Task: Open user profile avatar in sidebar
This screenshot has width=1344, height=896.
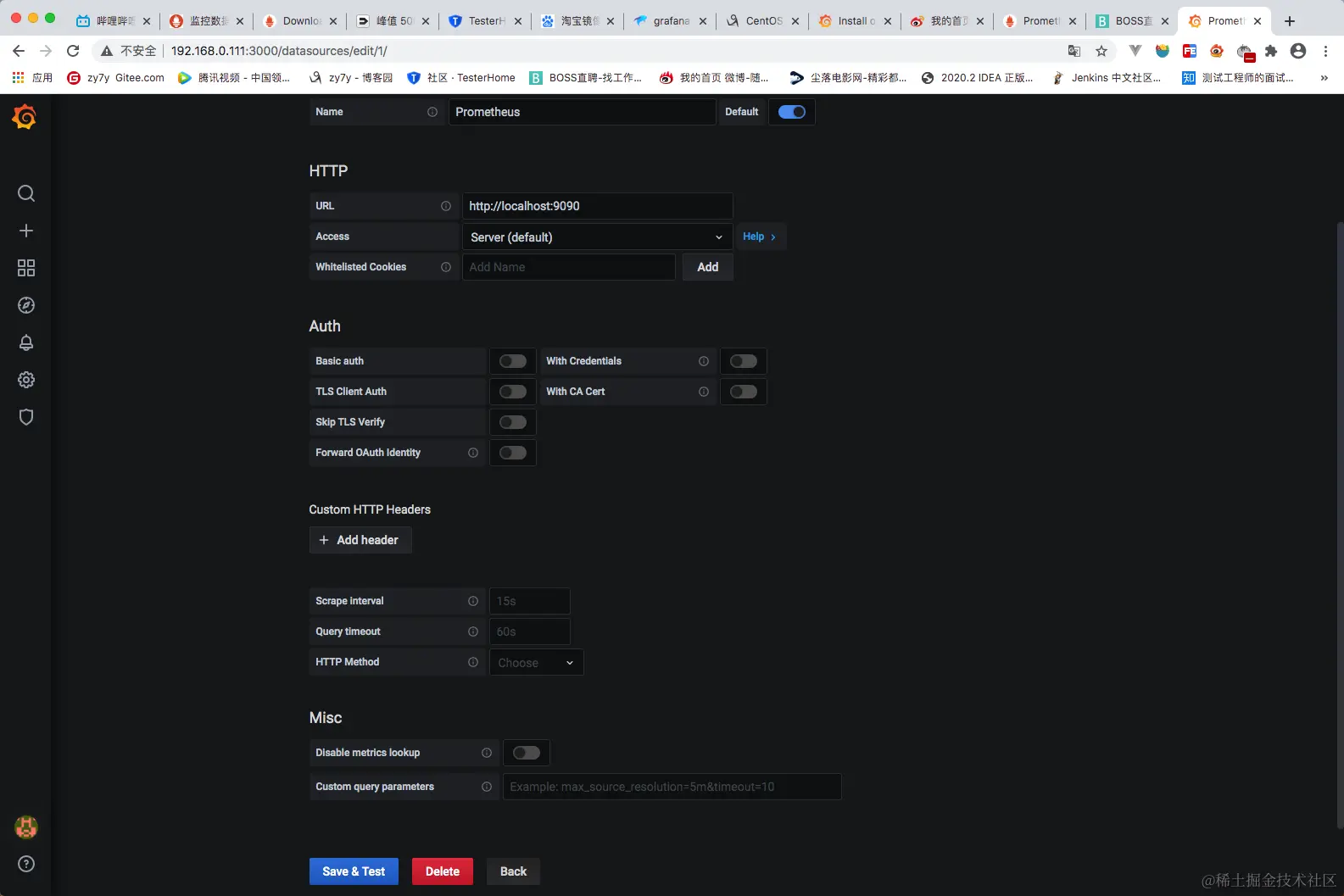Action: pyautogui.click(x=26, y=826)
